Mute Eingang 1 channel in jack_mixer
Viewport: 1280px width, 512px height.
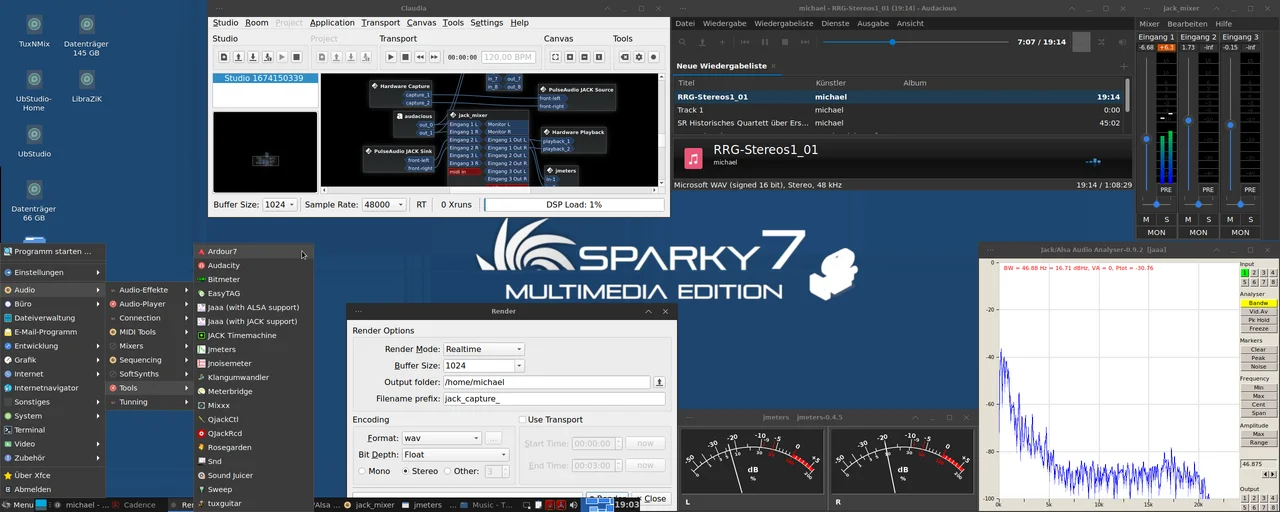[1147, 219]
